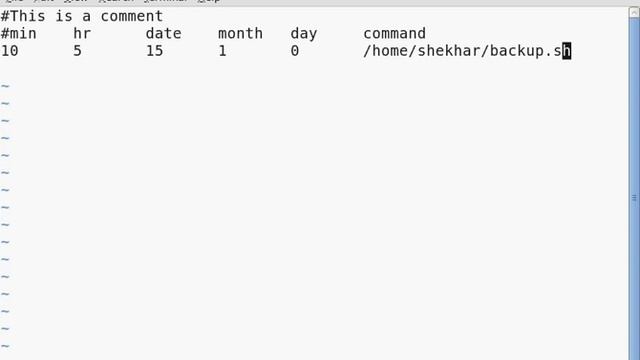This screenshot has height=360, width=640.
Task: Open the File menu in terminal
Action: [x=15, y=1]
